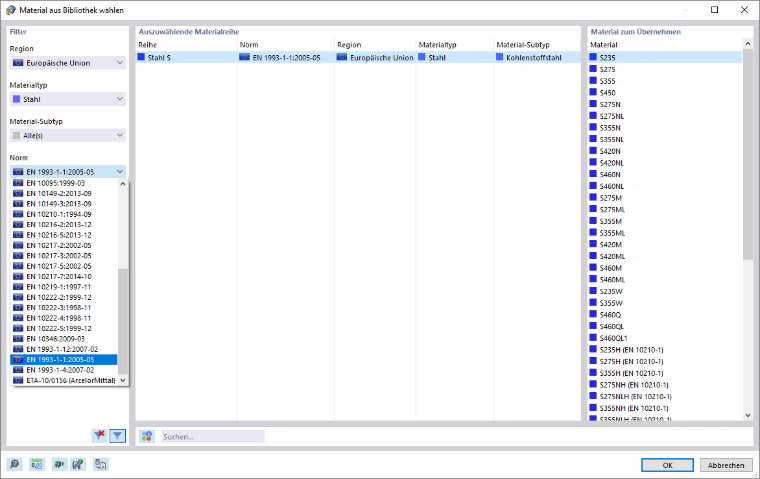Click the units and decimals 0.00 icon
The width and height of the screenshot is (760, 479).
(37, 464)
